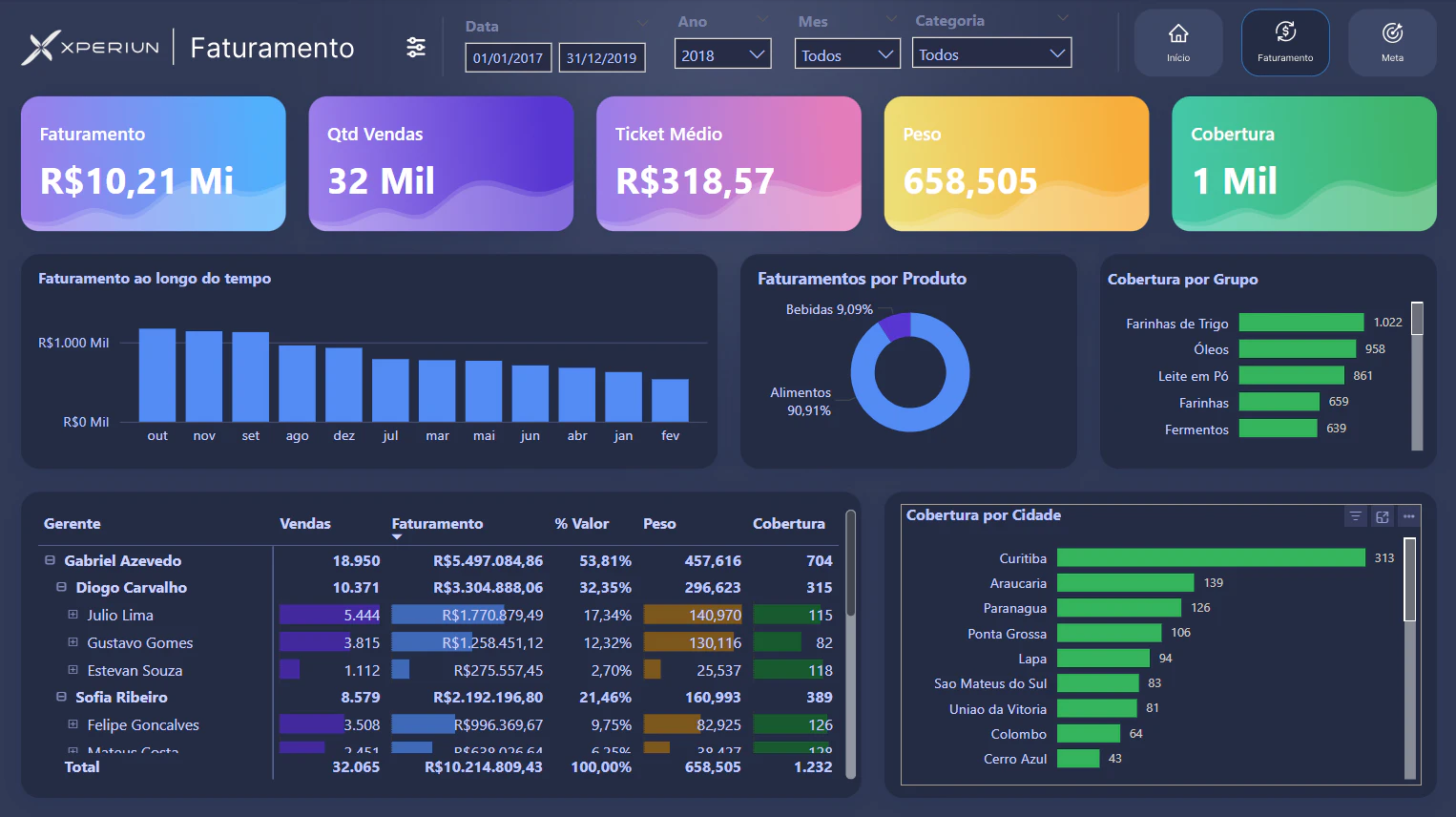This screenshot has height=817, width=1456.
Task: Open the Meta target page
Action: [1392, 42]
